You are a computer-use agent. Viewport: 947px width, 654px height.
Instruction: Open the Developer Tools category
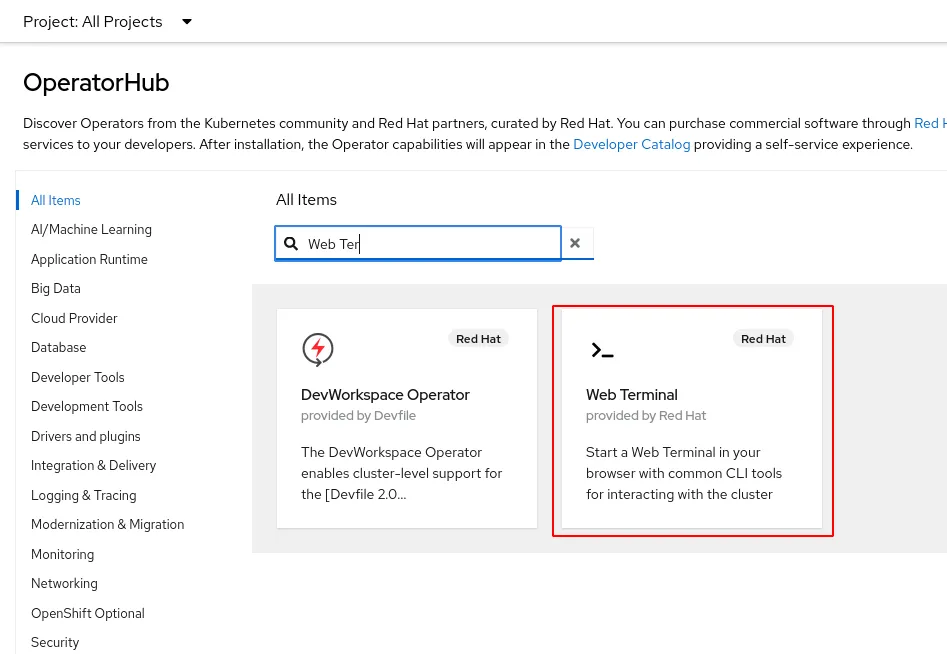pos(78,377)
